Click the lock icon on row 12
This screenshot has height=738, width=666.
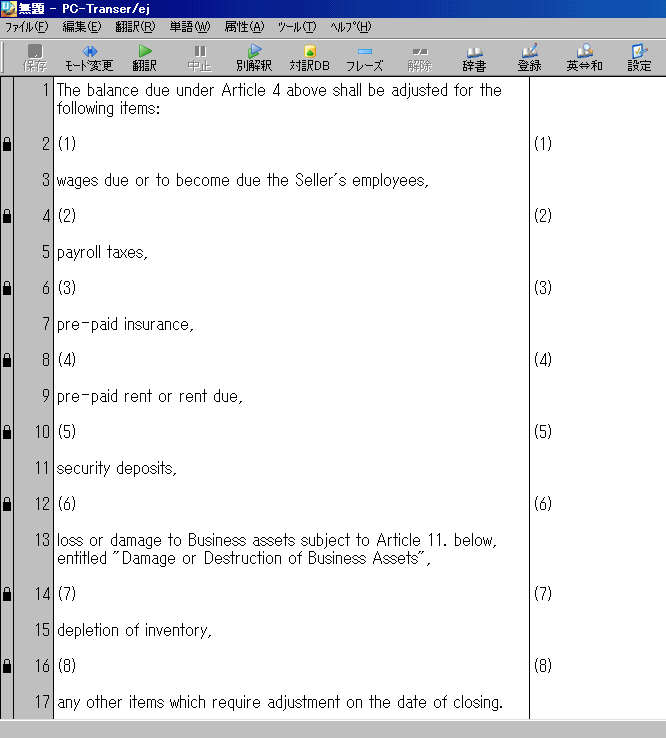(7, 504)
